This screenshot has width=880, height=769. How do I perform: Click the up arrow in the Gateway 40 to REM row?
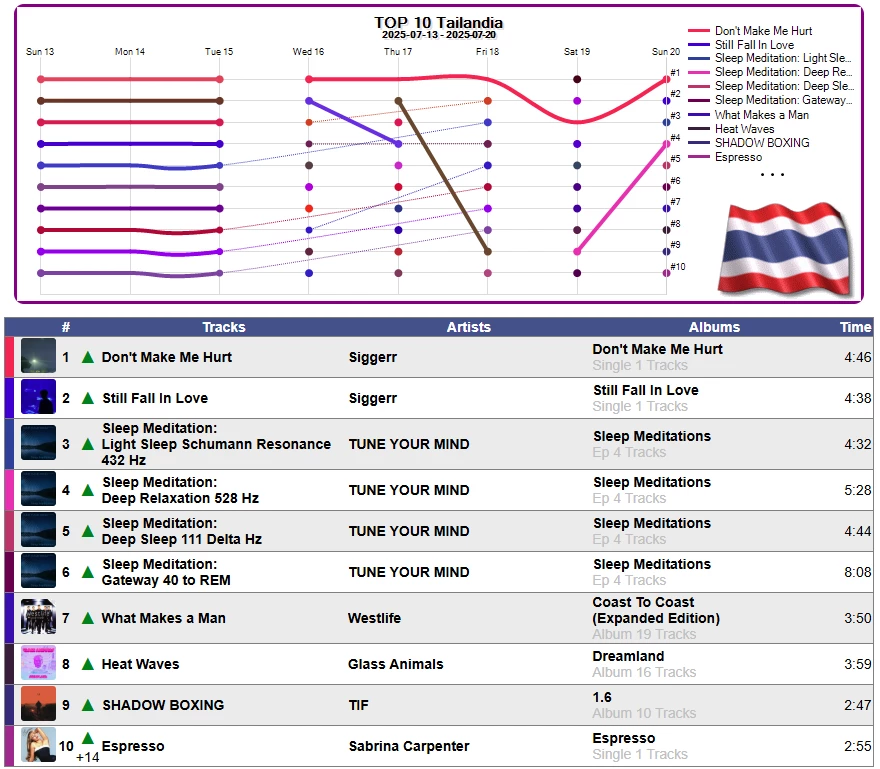[x=88, y=572]
